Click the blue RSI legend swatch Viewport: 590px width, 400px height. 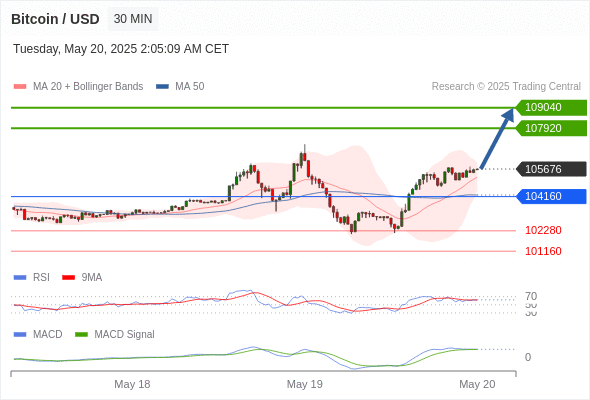pos(20,278)
